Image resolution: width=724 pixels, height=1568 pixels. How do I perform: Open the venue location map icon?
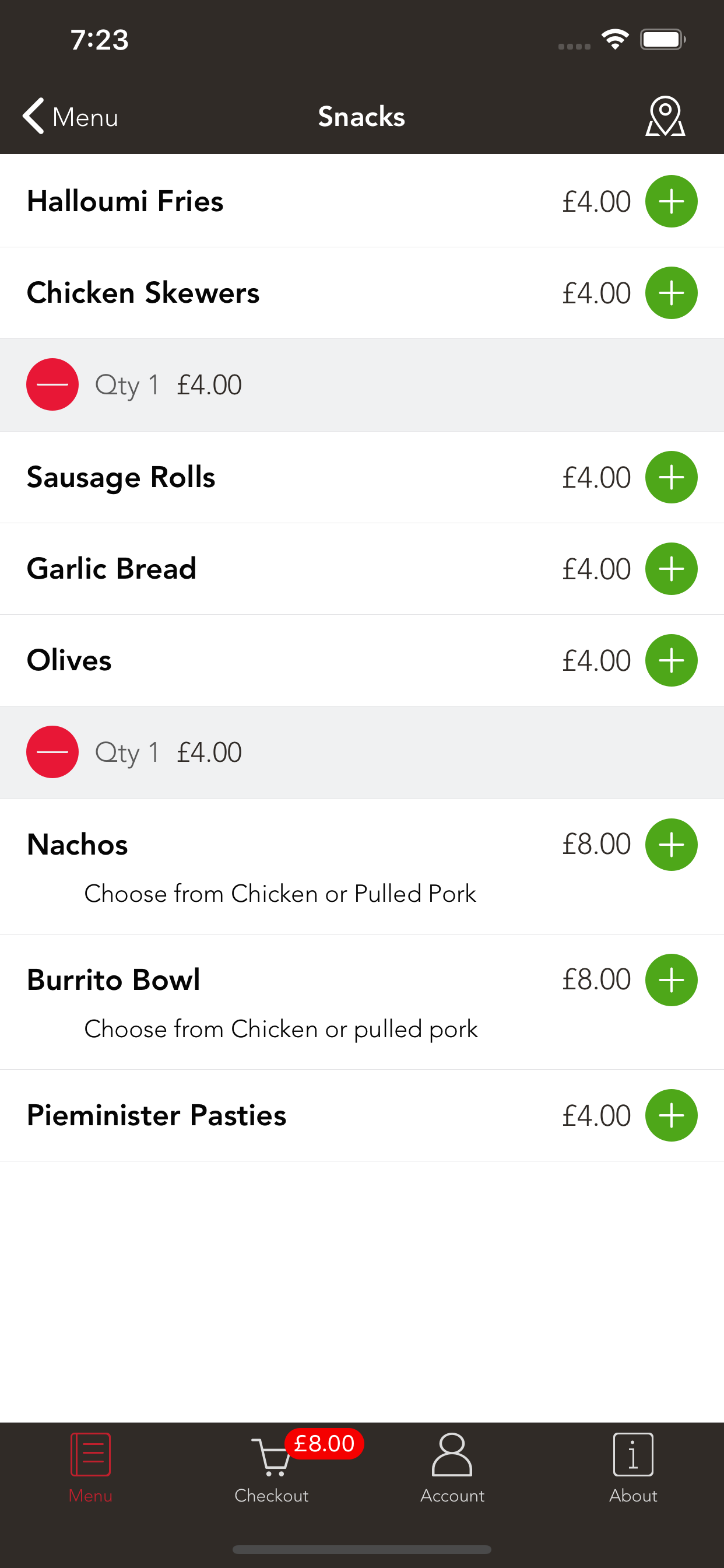[665, 116]
